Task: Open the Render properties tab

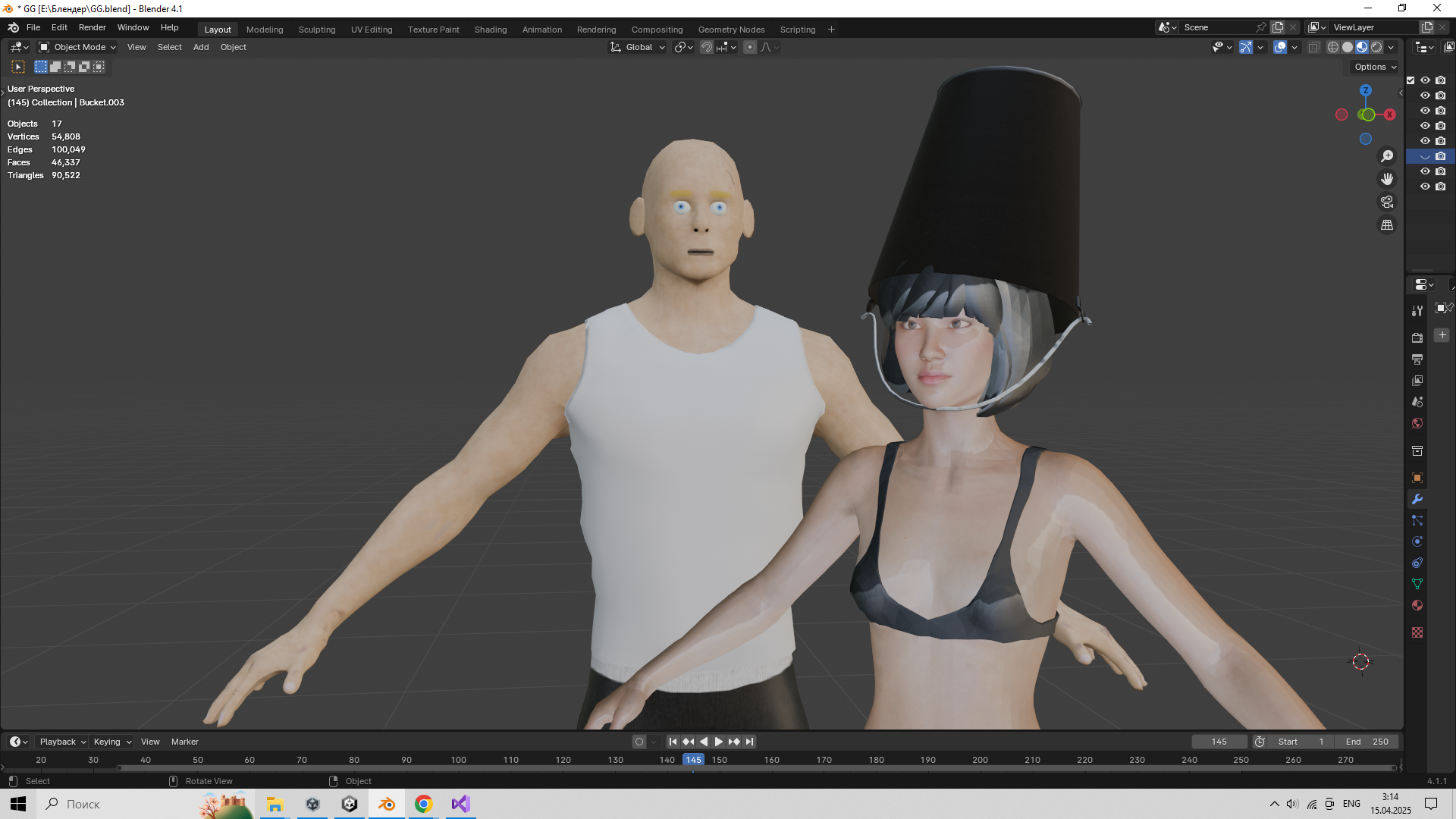Action: click(1417, 337)
